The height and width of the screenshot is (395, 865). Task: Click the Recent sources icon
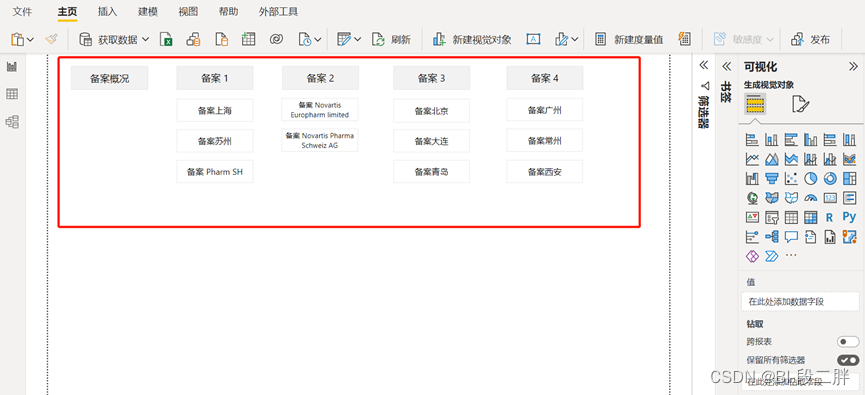305,39
